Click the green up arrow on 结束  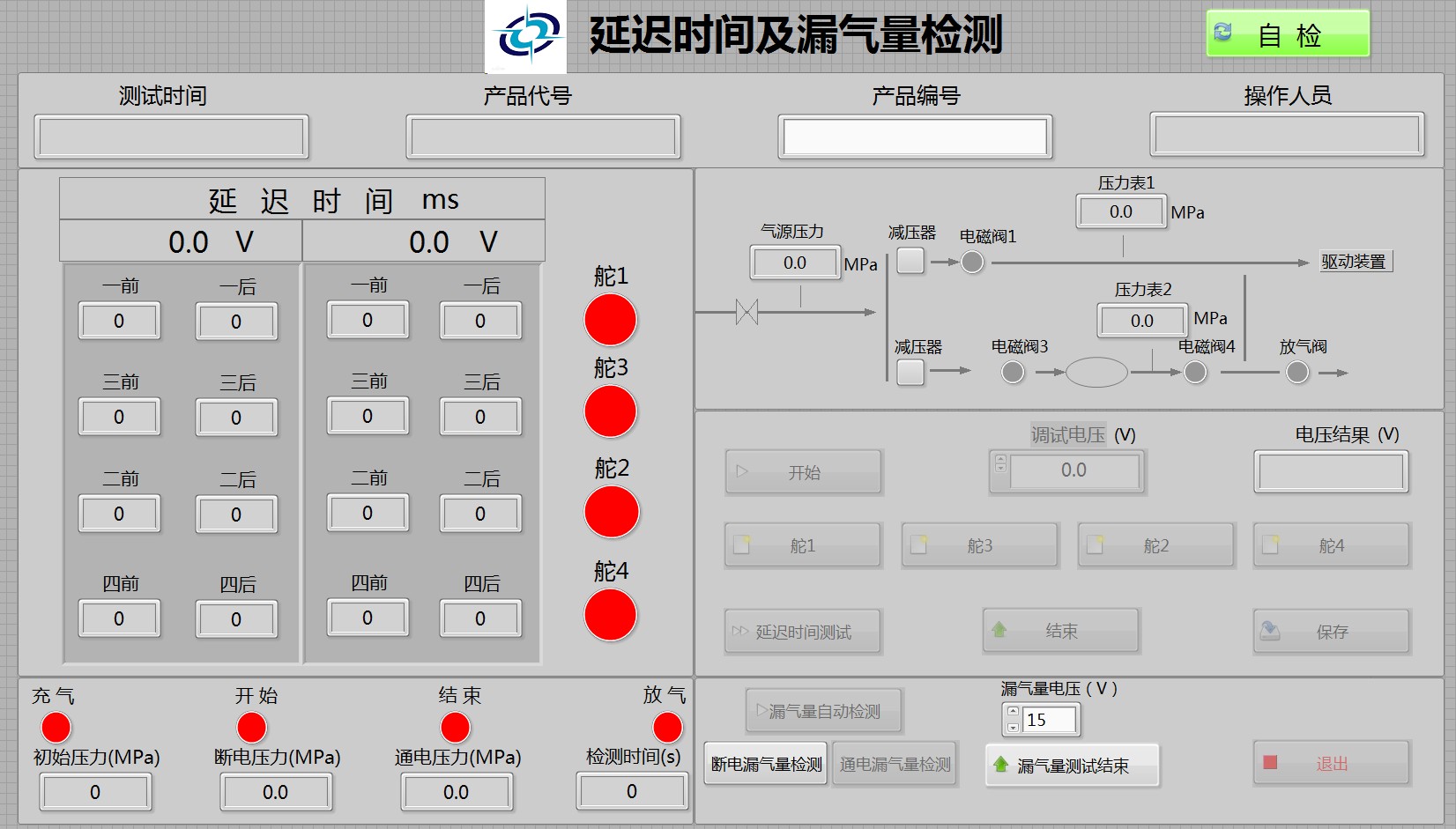(999, 629)
